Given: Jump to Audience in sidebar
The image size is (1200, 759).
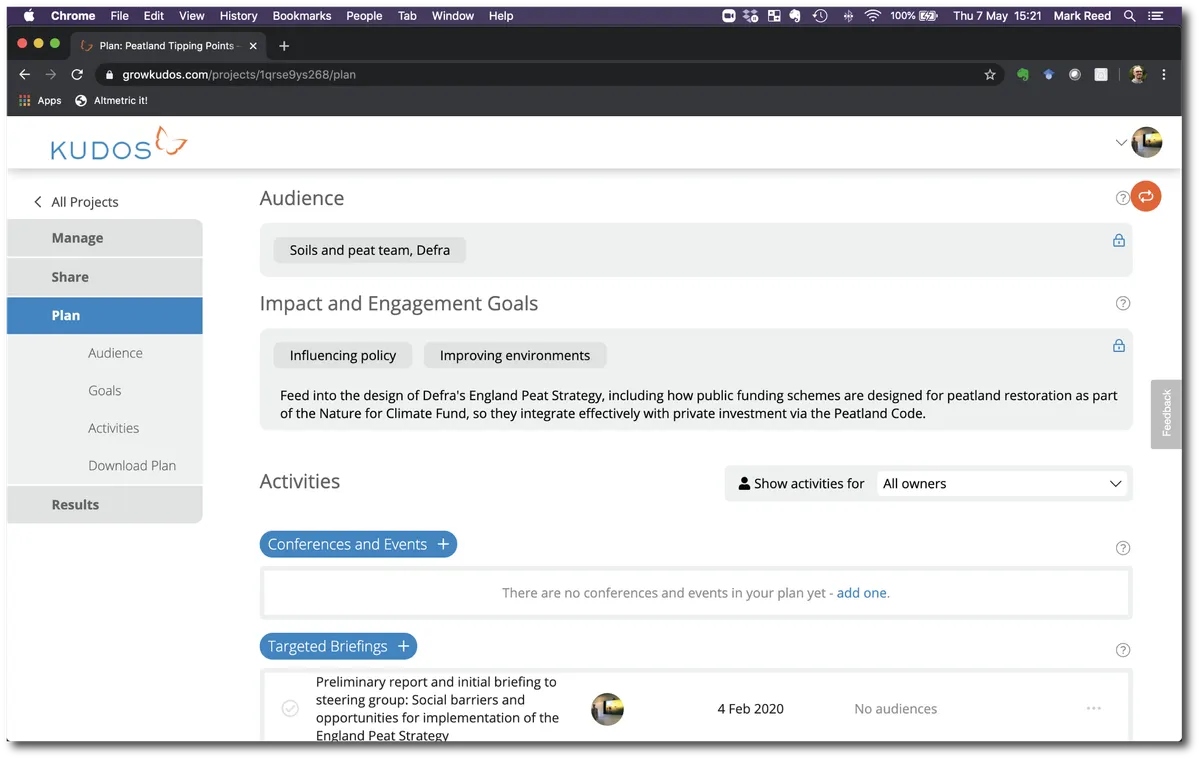Looking at the screenshot, I should tap(115, 353).
